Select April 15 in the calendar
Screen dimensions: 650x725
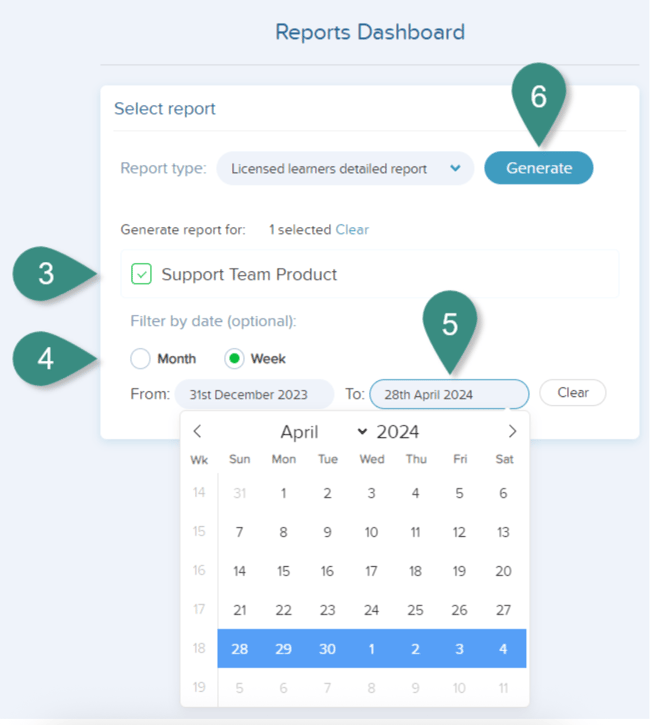(283, 571)
